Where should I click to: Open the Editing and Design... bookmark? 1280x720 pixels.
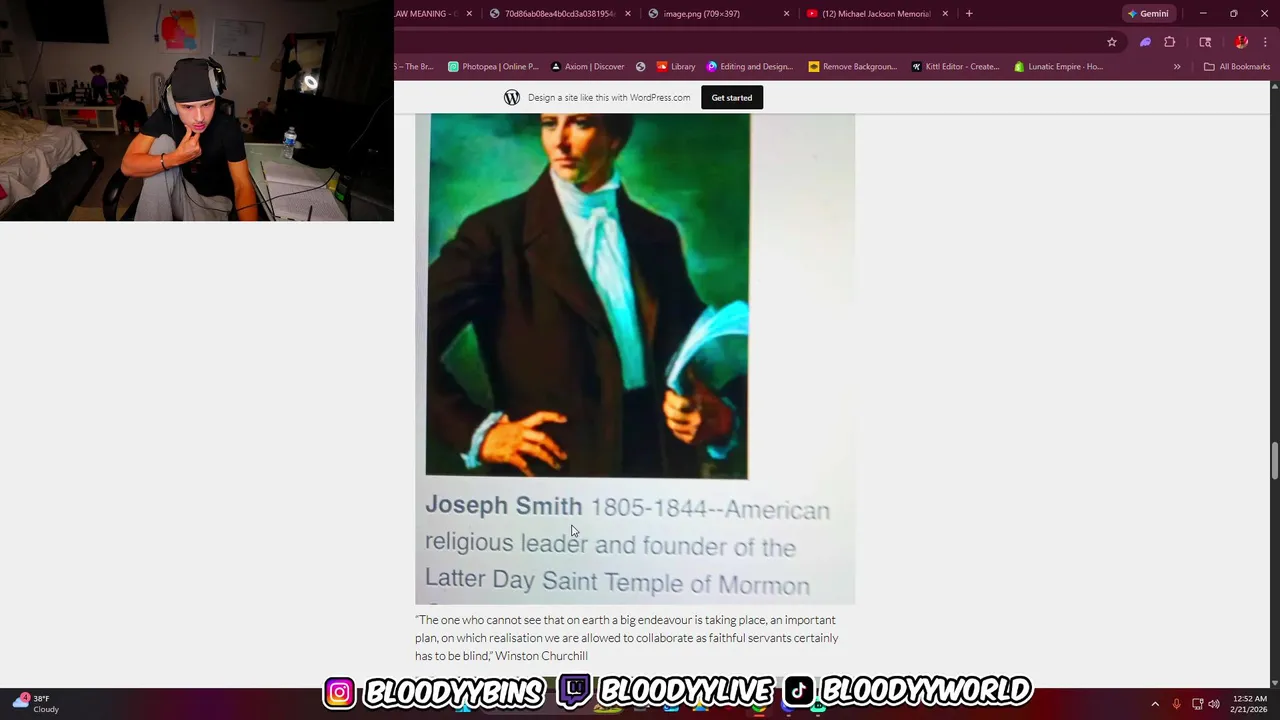[x=750, y=67]
